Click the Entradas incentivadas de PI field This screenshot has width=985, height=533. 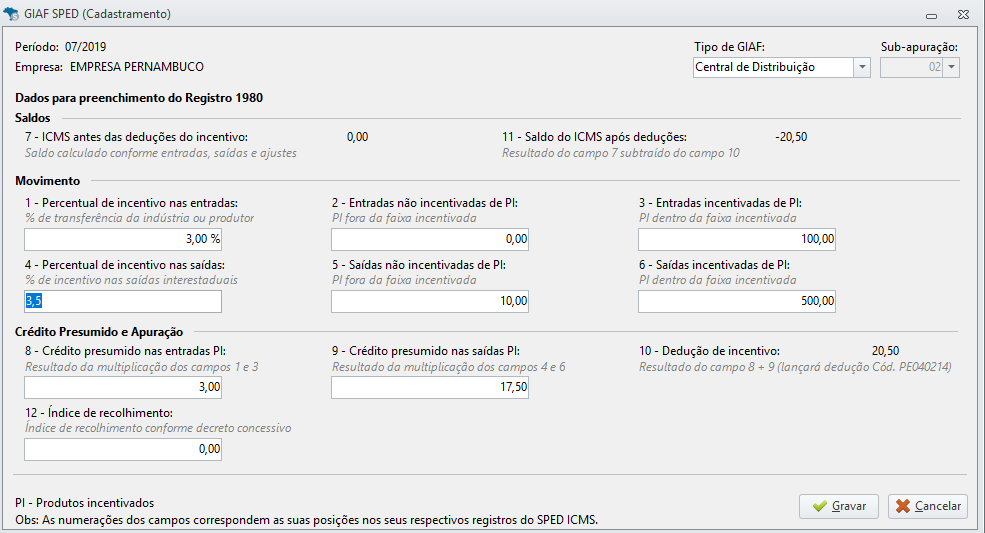point(737,239)
